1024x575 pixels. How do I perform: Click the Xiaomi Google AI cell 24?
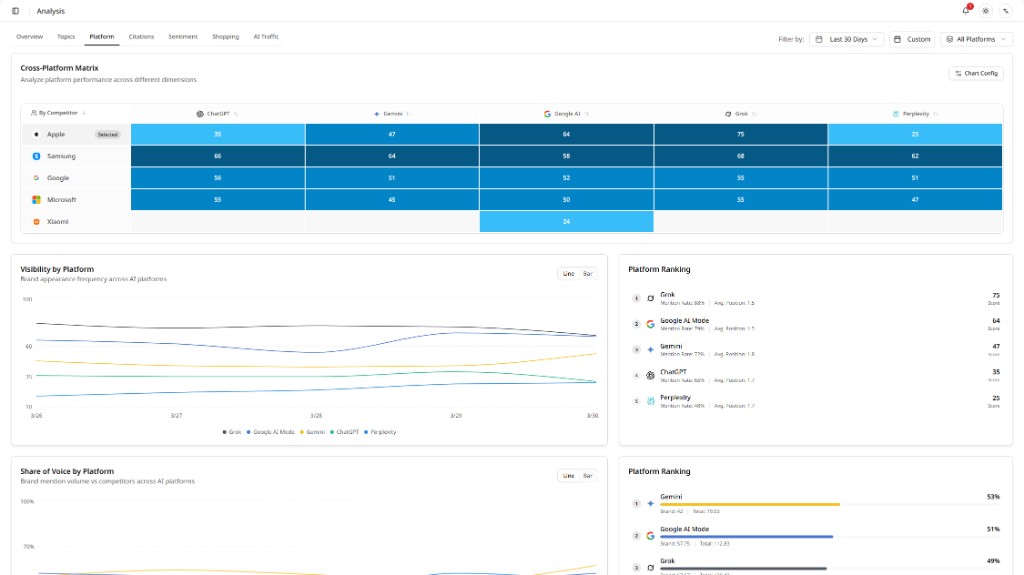click(x=566, y=222)
